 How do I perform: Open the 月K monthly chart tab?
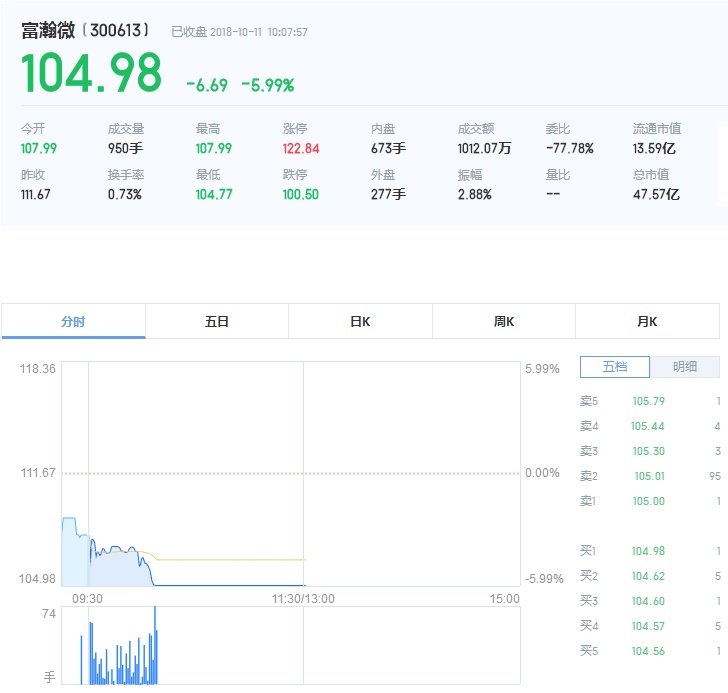647,321
